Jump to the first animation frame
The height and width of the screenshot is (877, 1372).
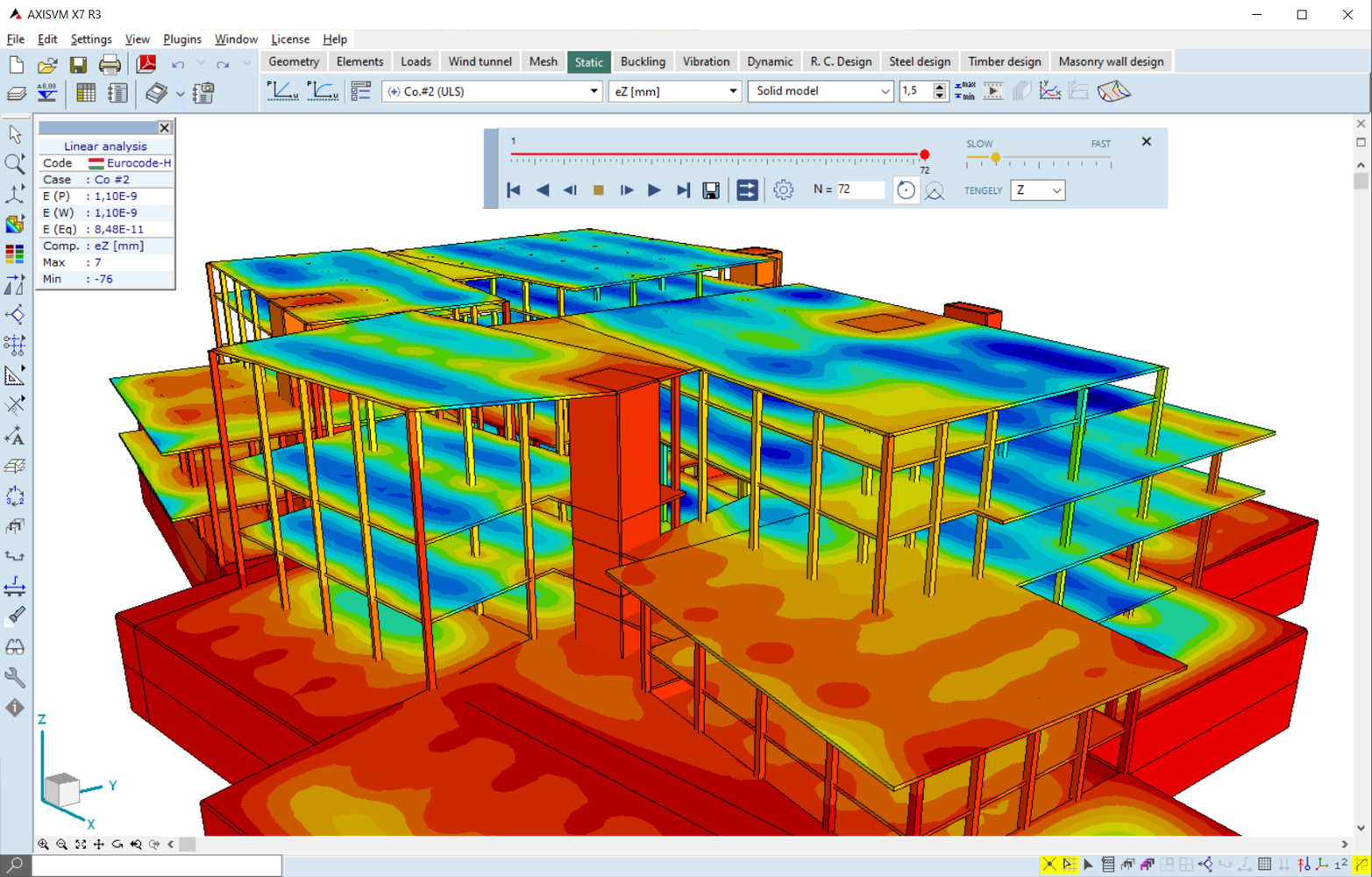(x=514, y=190)
